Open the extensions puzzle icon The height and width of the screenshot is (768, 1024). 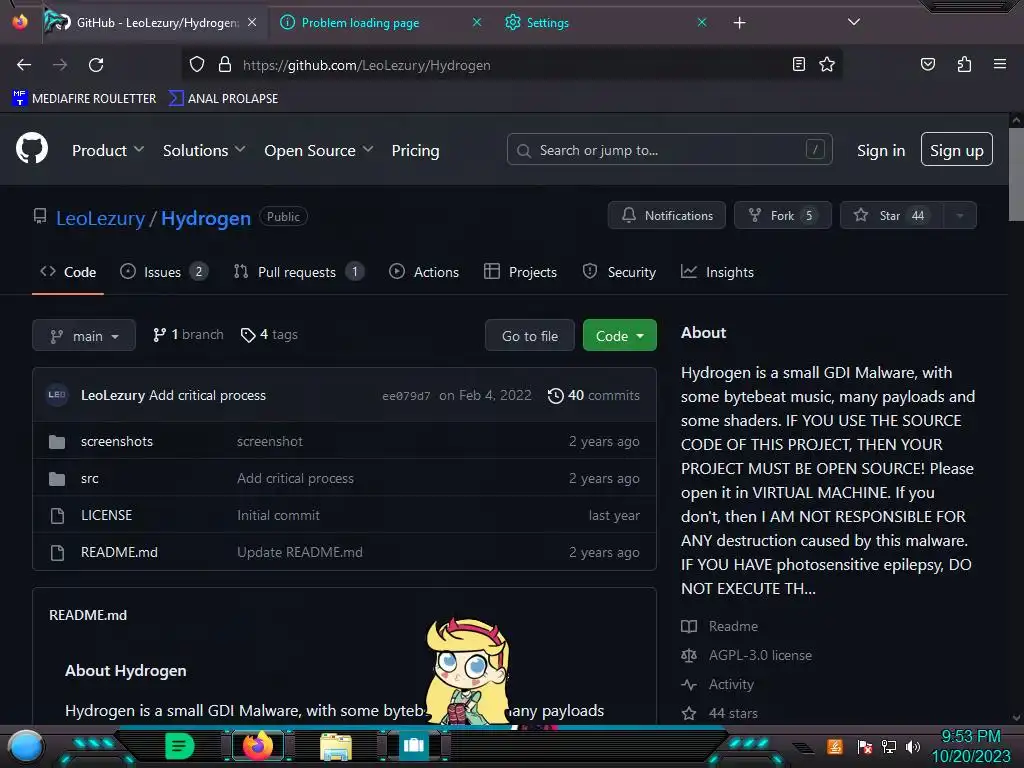(964, 64)
